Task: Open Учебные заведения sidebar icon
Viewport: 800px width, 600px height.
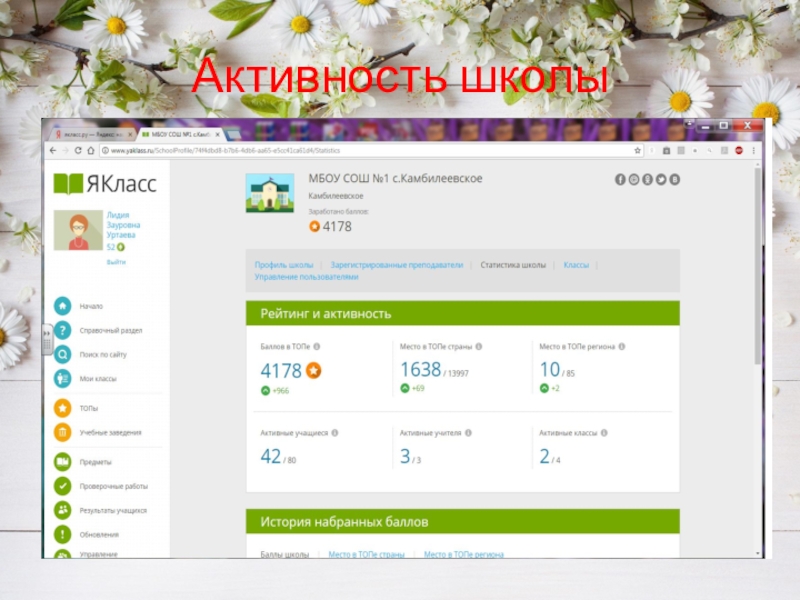Action: point(63,432)
